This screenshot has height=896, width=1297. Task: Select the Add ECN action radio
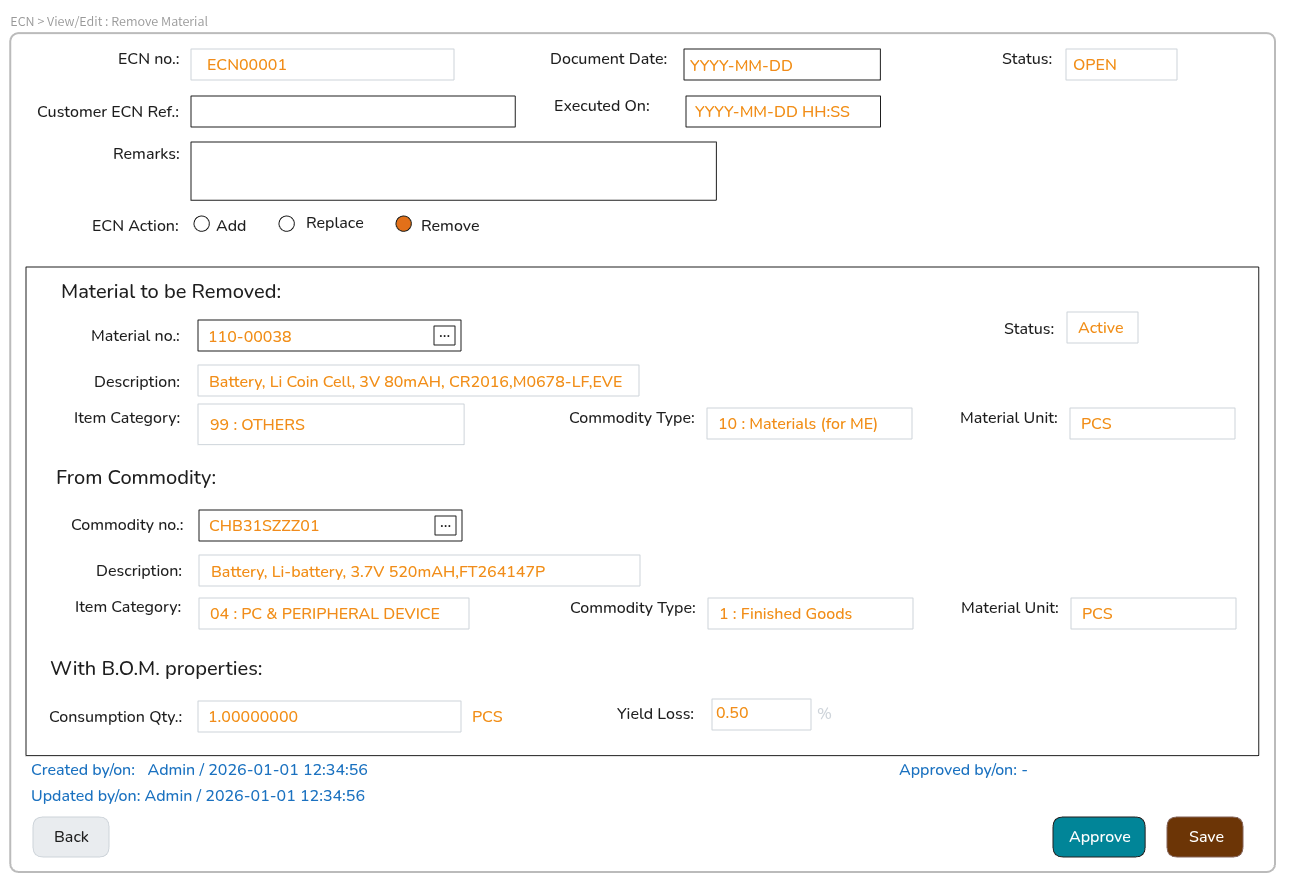[202, 224]
